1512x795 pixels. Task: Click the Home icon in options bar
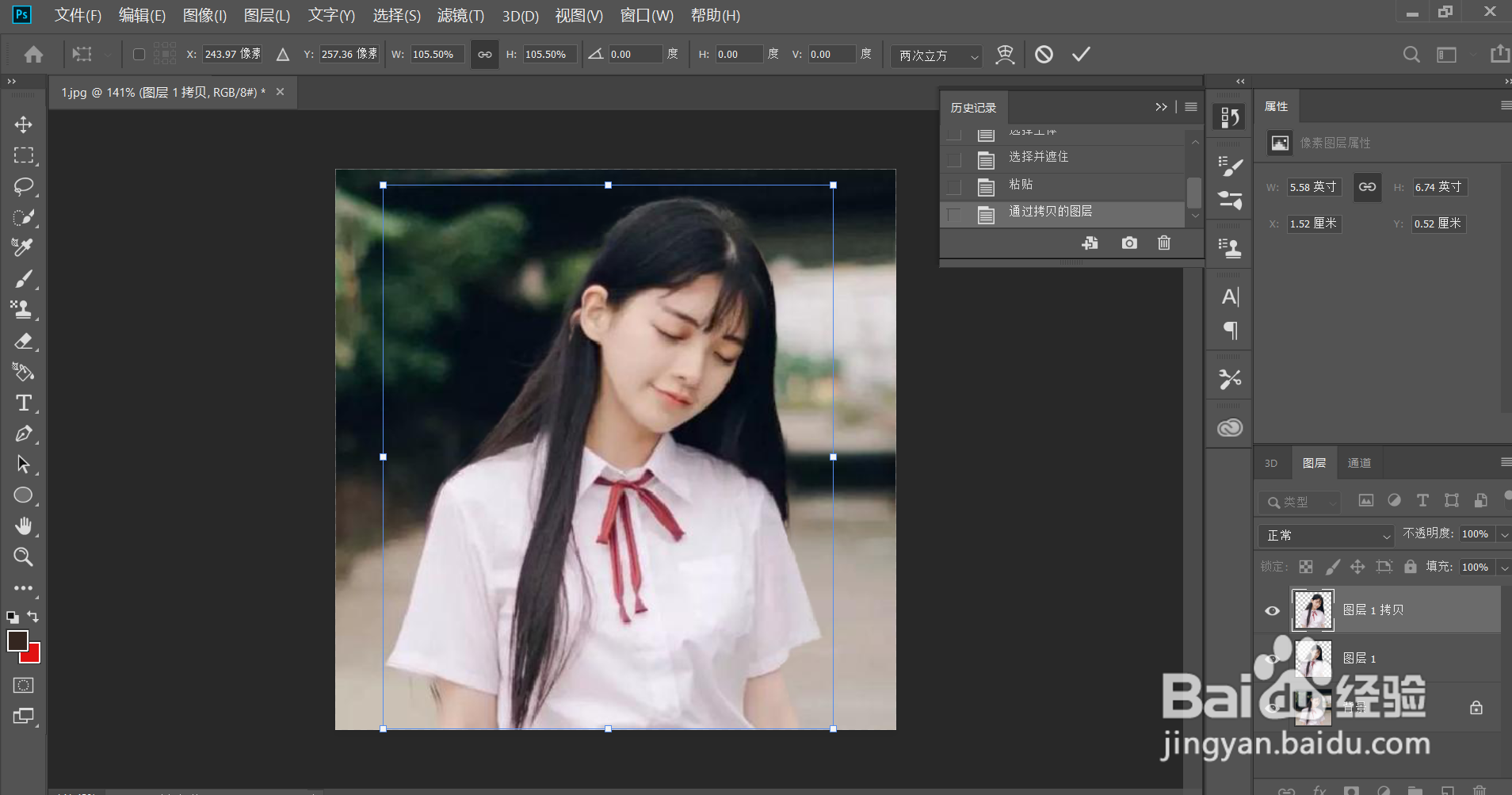33,55
